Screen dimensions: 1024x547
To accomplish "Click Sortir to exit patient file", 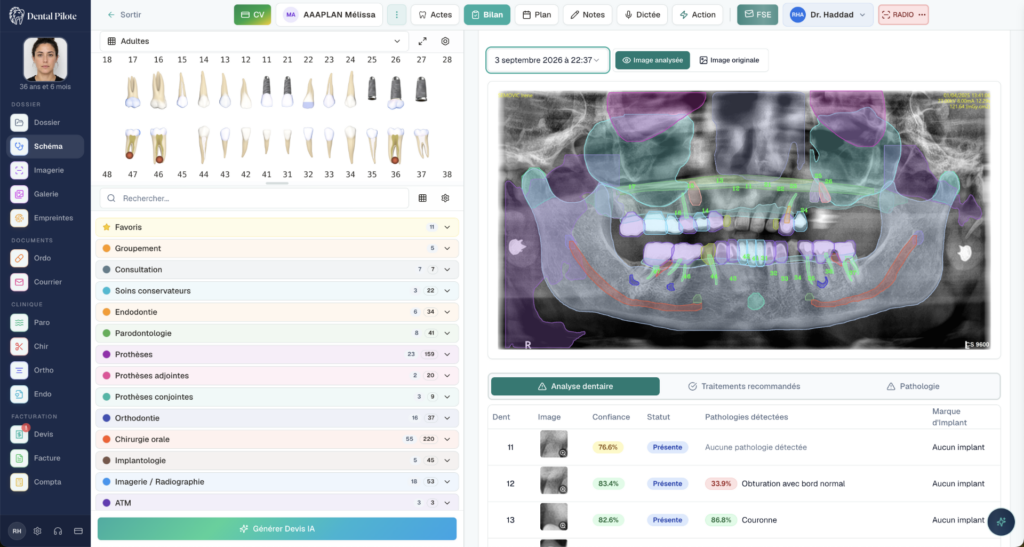I will tap(124, 14).
